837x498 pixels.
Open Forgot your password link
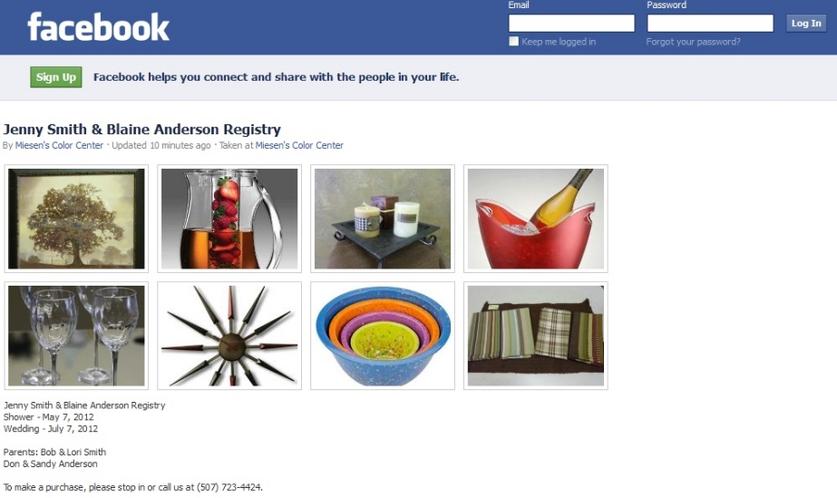[693, 42]
